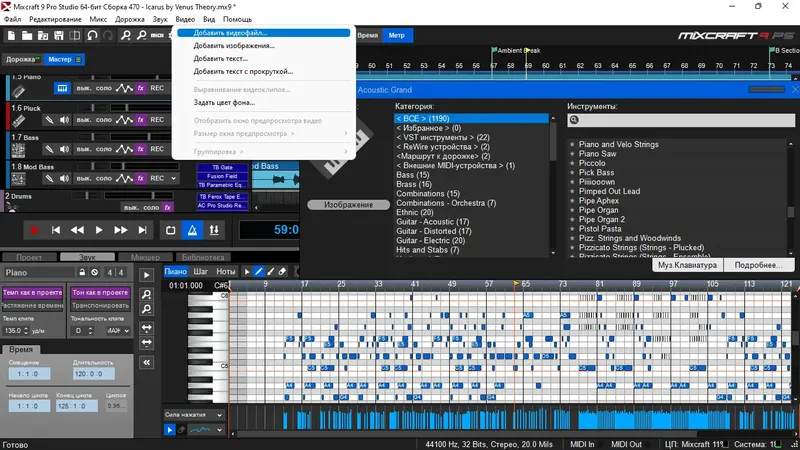Save the project with the floppy icon
This screenshot has height=450, width=800.
click(x=59, y=35)
